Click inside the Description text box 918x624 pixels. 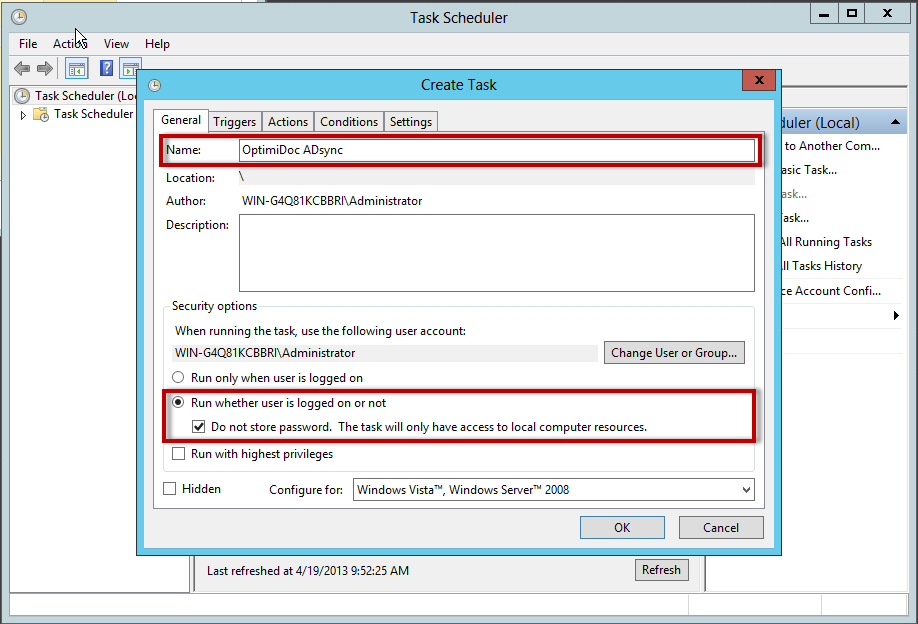(x=496, y=253)
